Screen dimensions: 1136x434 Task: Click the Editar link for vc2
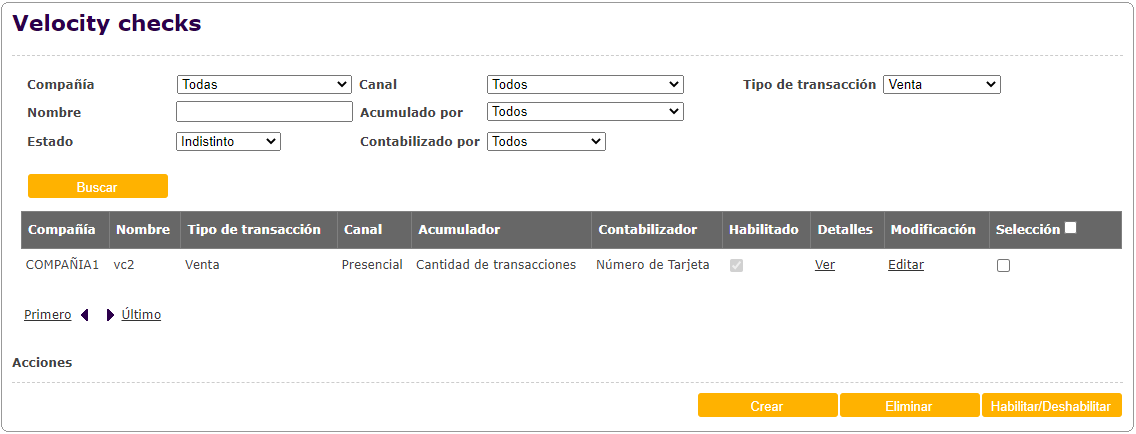click(906, 265)
